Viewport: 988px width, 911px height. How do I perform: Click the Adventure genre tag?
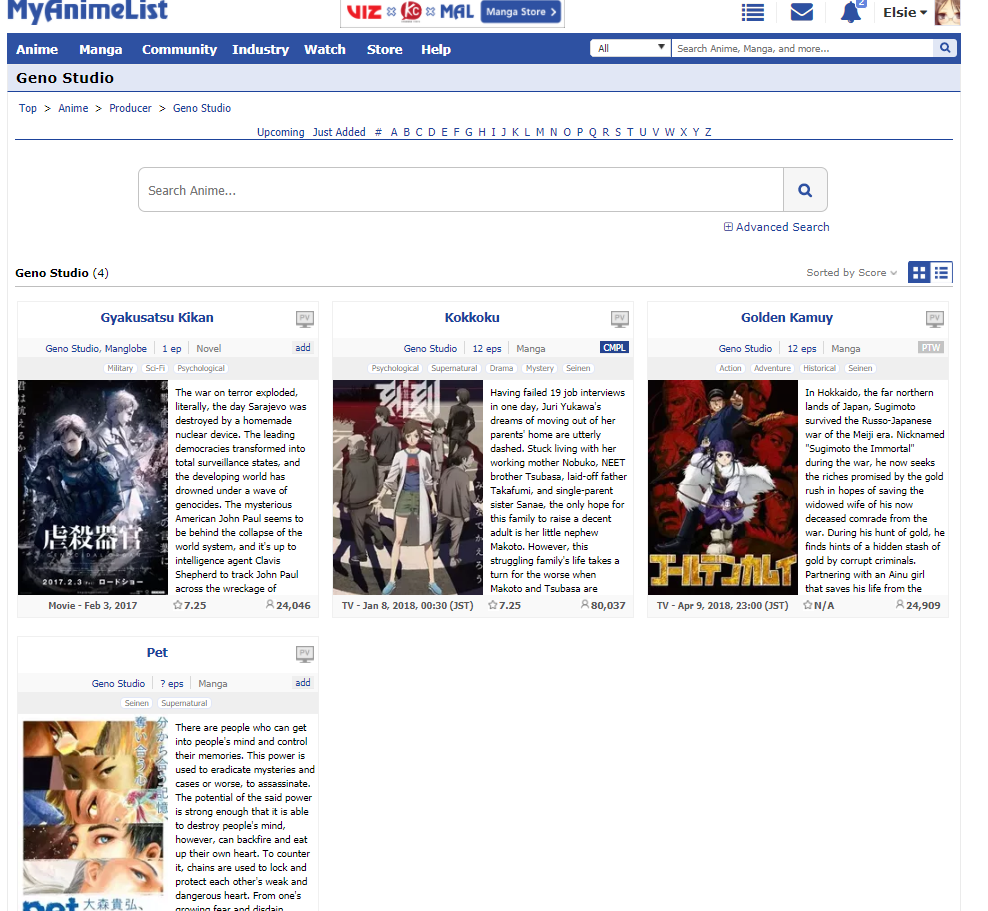coord(773,368)
